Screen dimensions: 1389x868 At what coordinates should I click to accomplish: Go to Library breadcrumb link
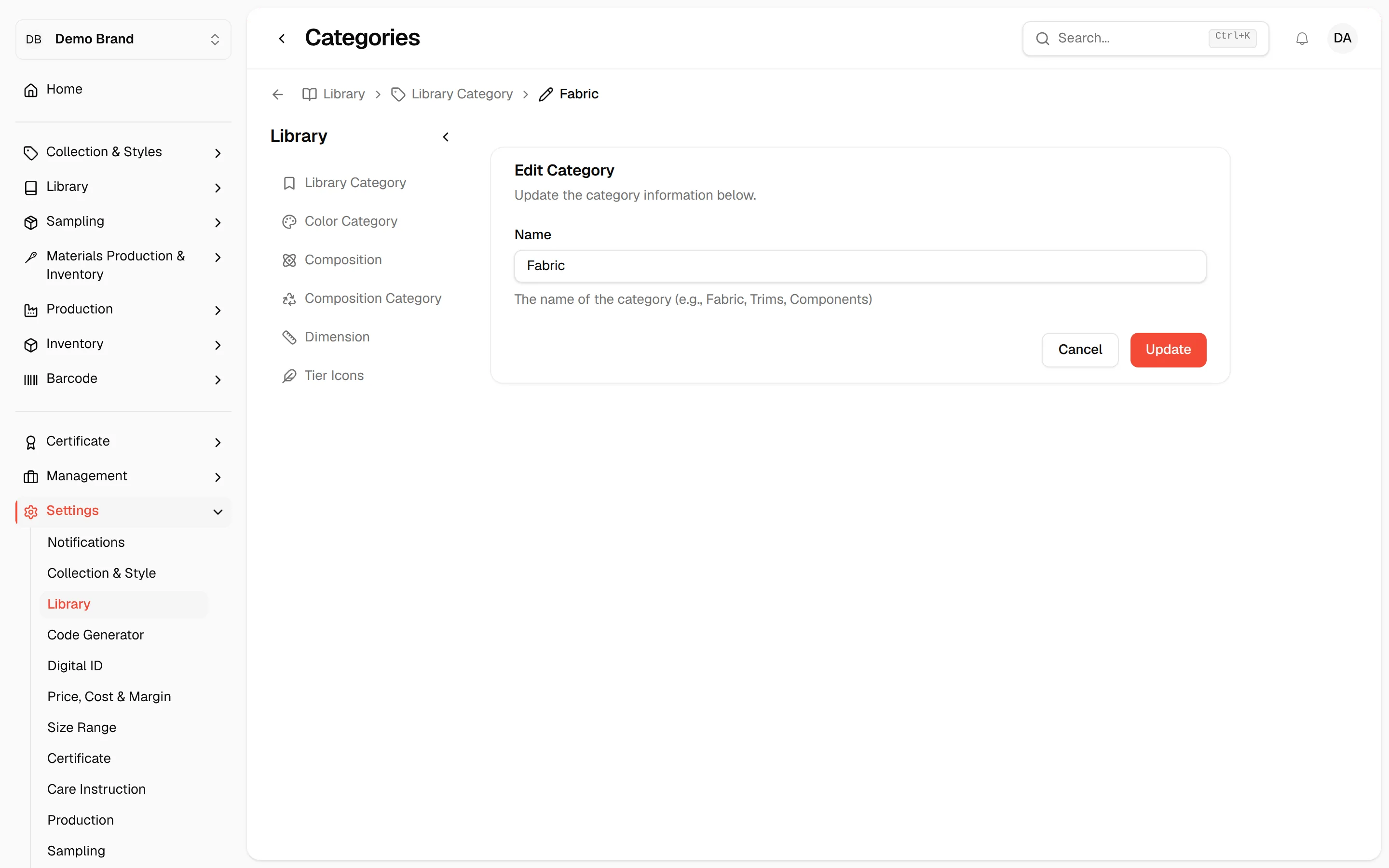tap(333, 94)
